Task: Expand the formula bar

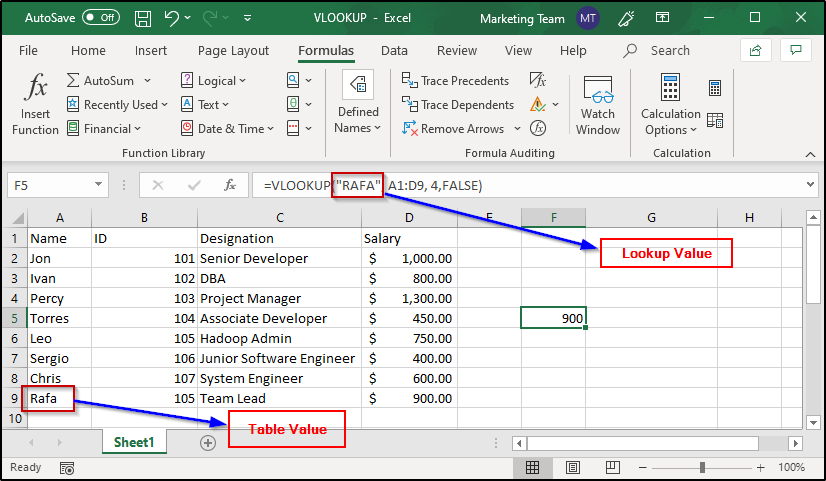Action: (x=810, y=184)
